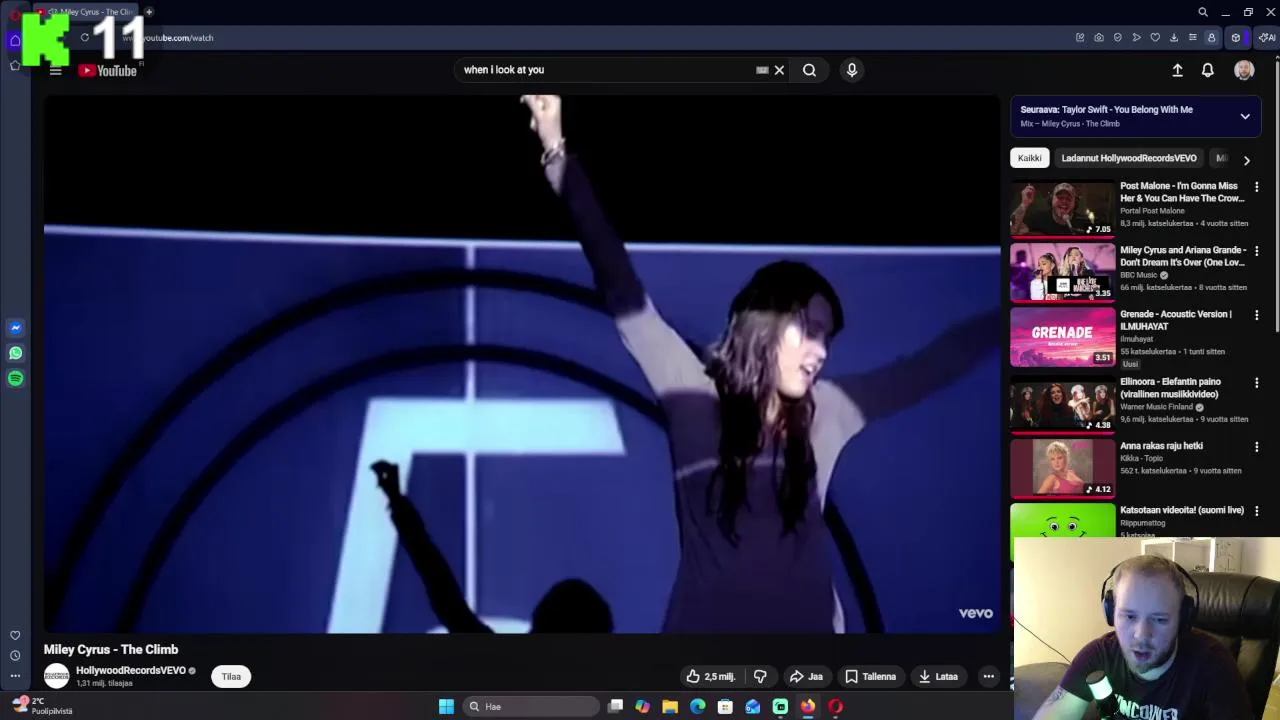Open a new browser tab
The image size is (1280, 720).
(x=149, y=12)
